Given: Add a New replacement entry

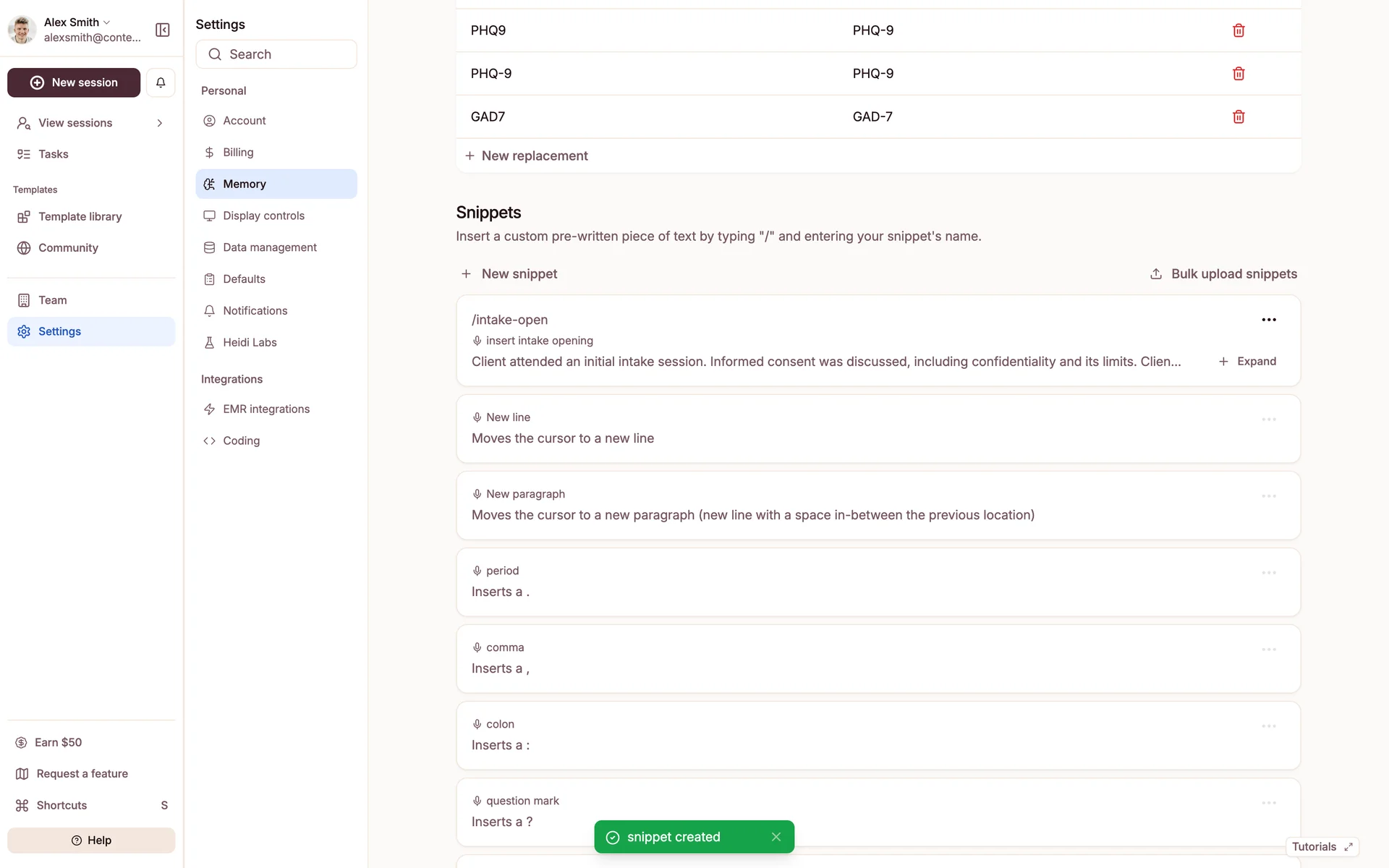Looking at the screenshot, I should pyautogui.click(x=526, y=156).
